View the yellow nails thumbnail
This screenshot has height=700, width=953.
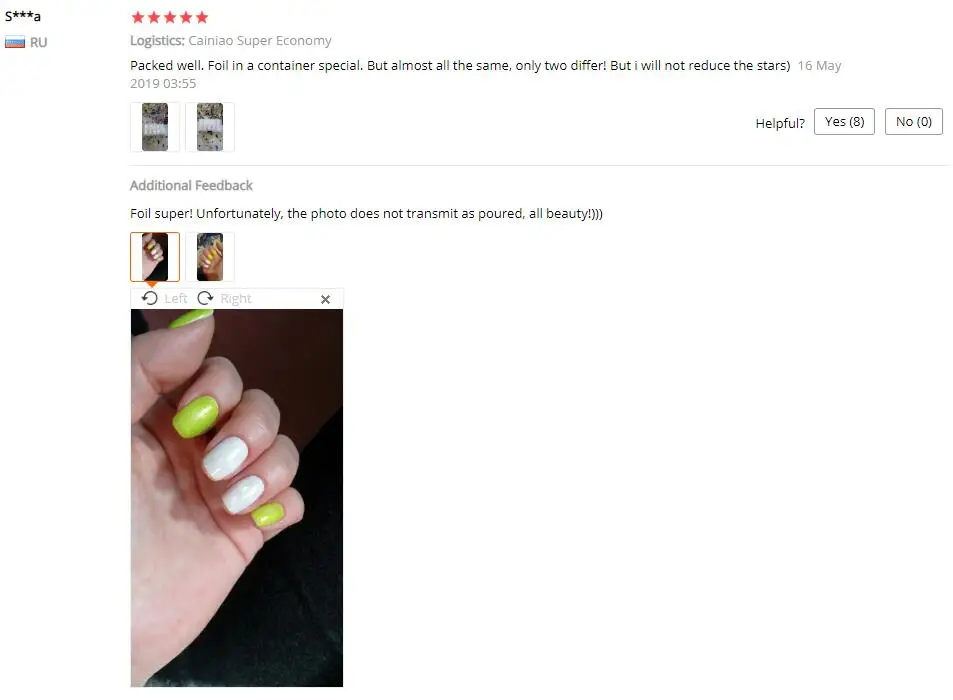[210, 257]
